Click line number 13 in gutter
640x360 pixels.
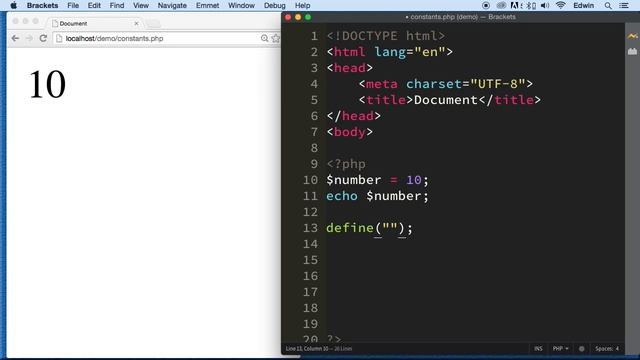(310, 228)
